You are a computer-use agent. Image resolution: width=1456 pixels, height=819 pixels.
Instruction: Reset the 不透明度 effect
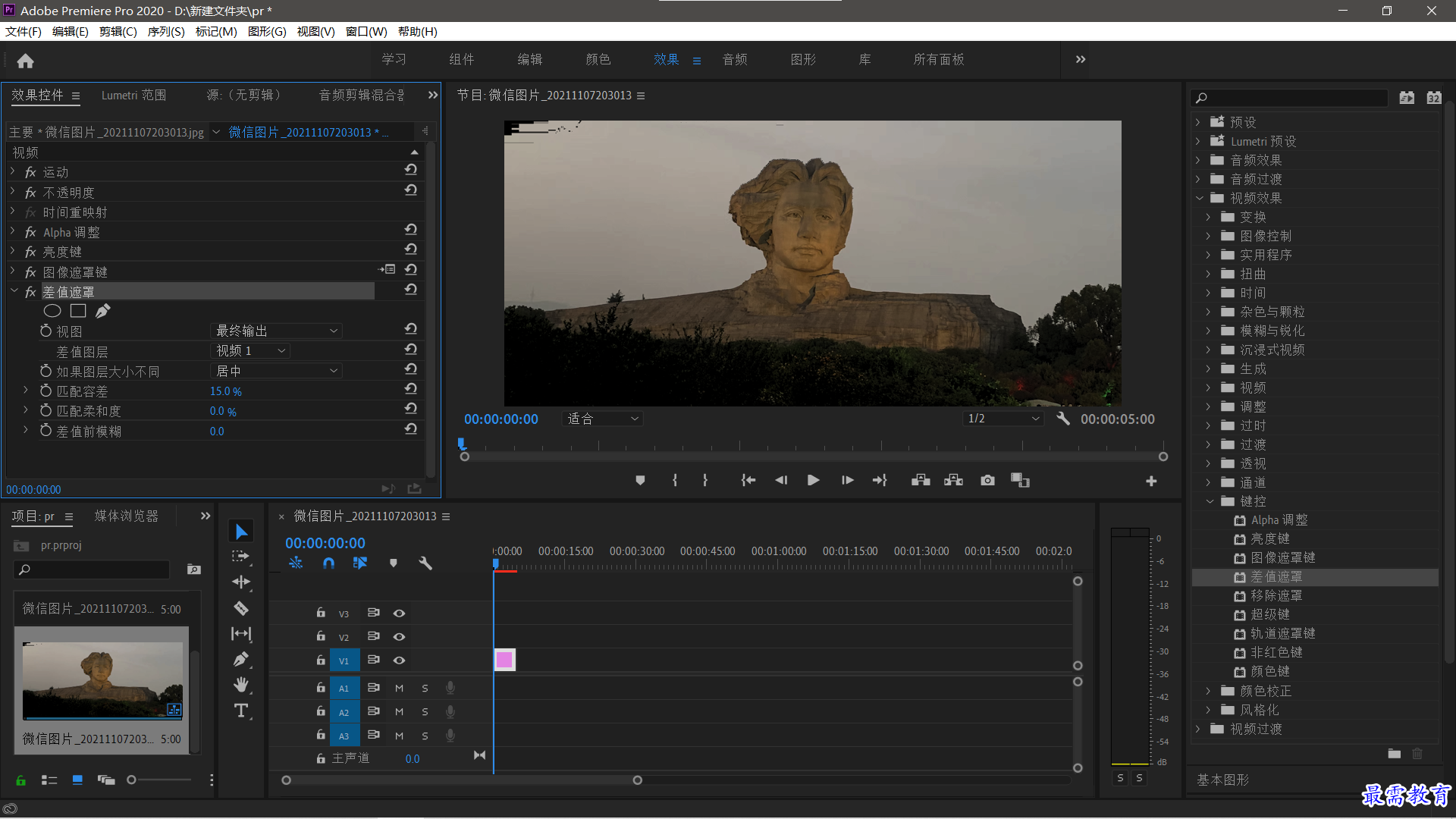(410, 191)
